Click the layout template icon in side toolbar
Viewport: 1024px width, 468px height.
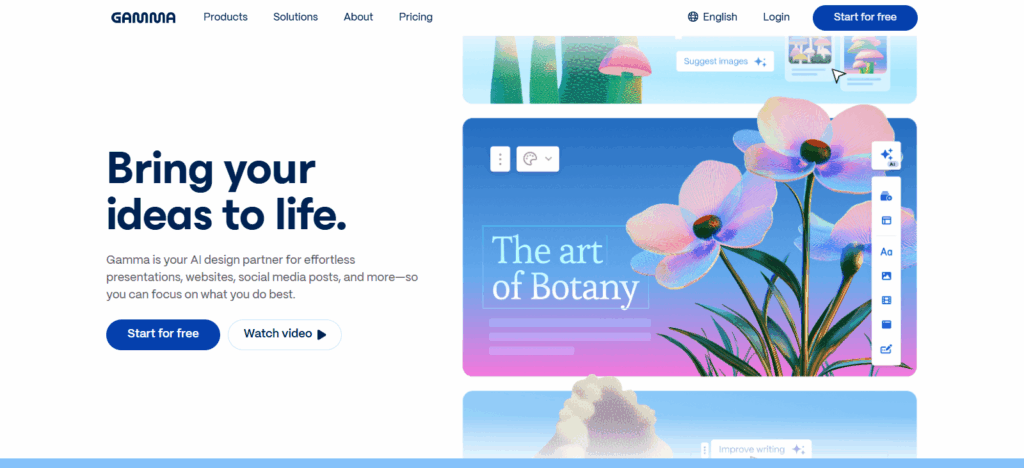pyautogui.click(x=886, y=220)
